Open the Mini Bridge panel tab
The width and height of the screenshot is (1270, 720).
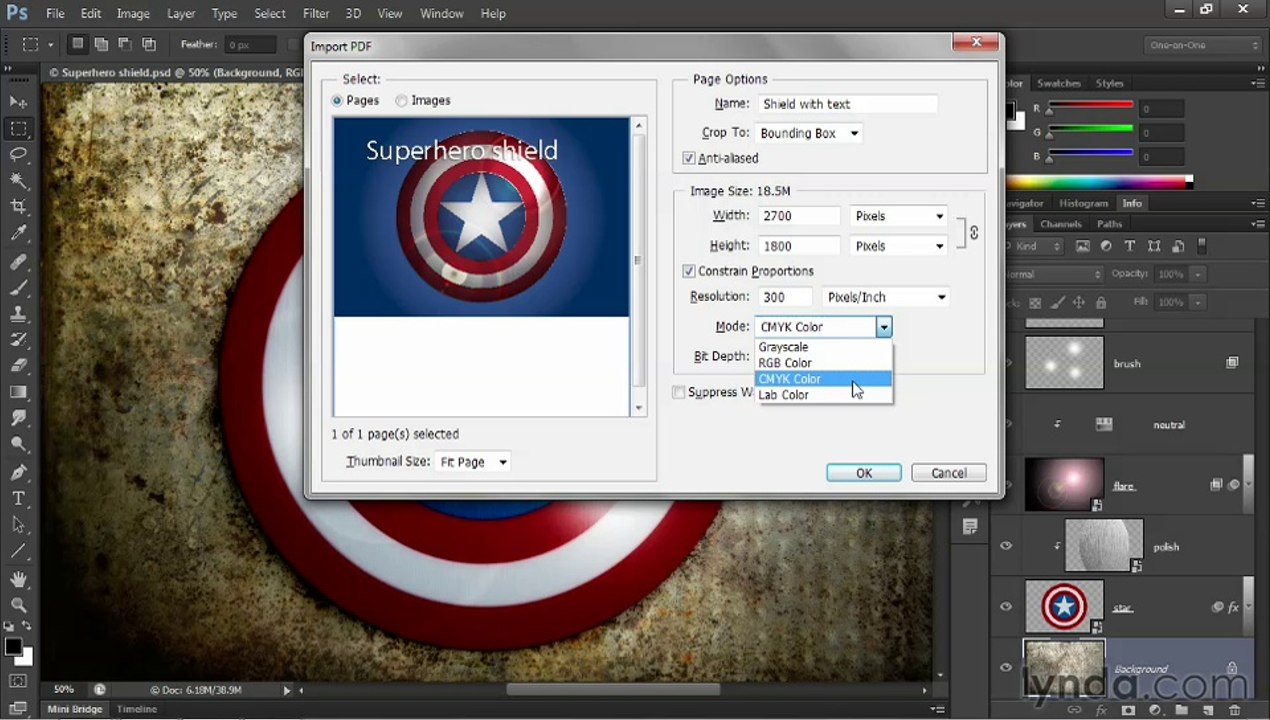[x=75, y=709]
